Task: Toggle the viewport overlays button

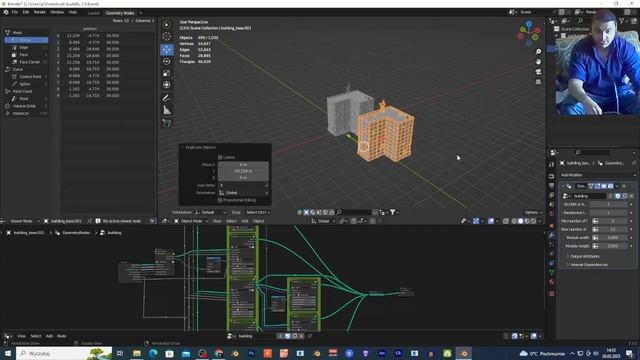Action: point(491,221)
